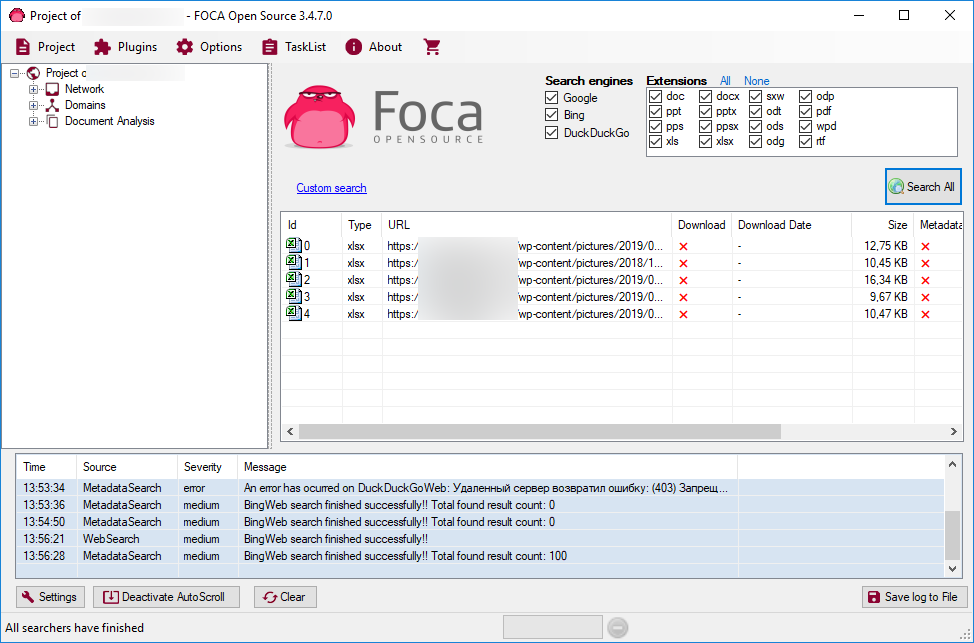Uncheck the Google search engine checkbox
974x643 pixels.
pos(552,98)
